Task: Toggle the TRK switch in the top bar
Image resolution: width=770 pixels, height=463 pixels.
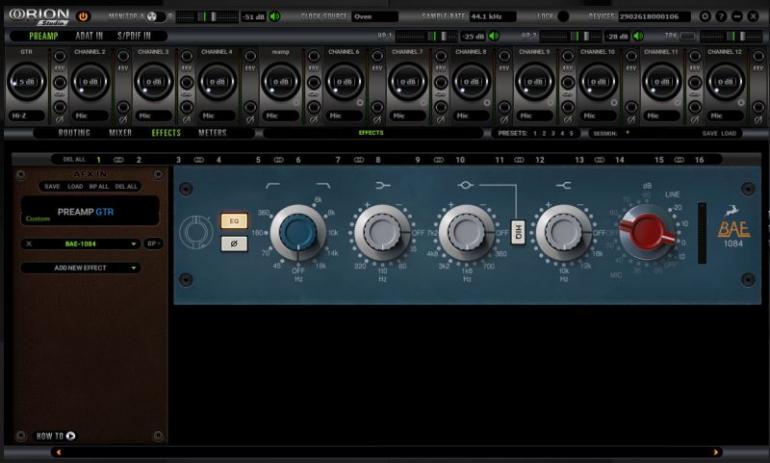Action: [688, 36]
